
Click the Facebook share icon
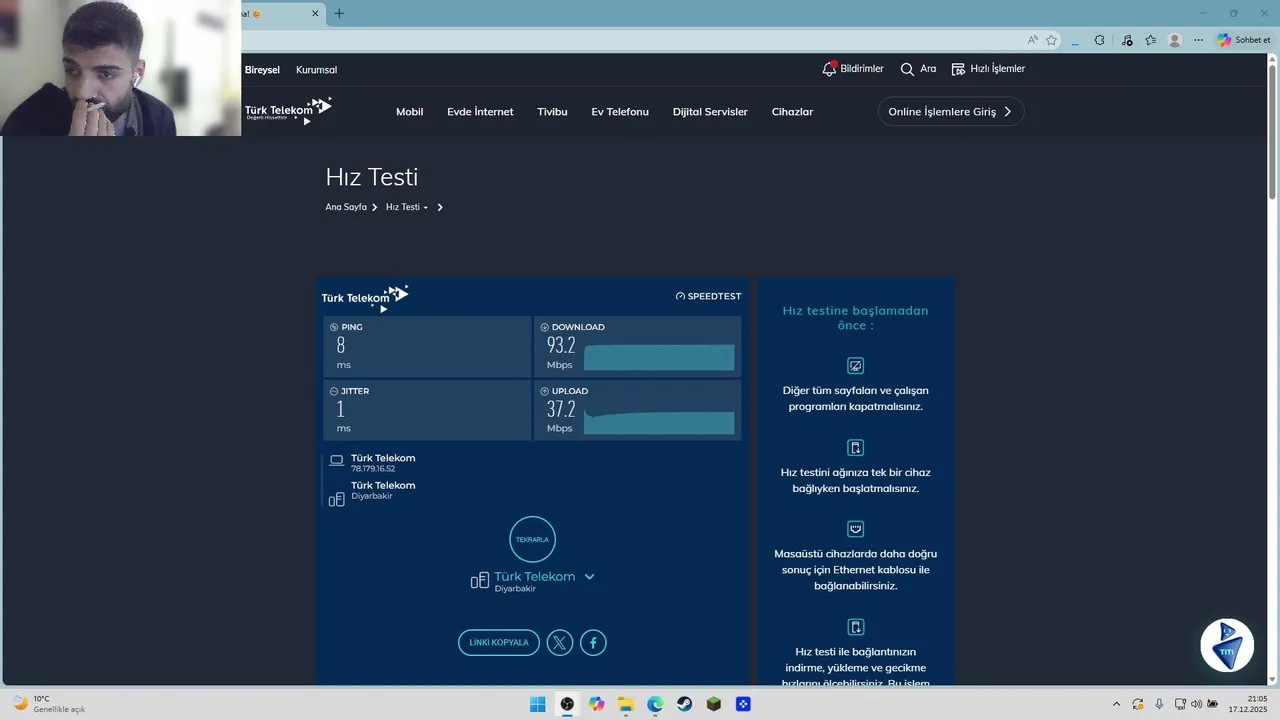pyautogui.click(x=593, y=643)
